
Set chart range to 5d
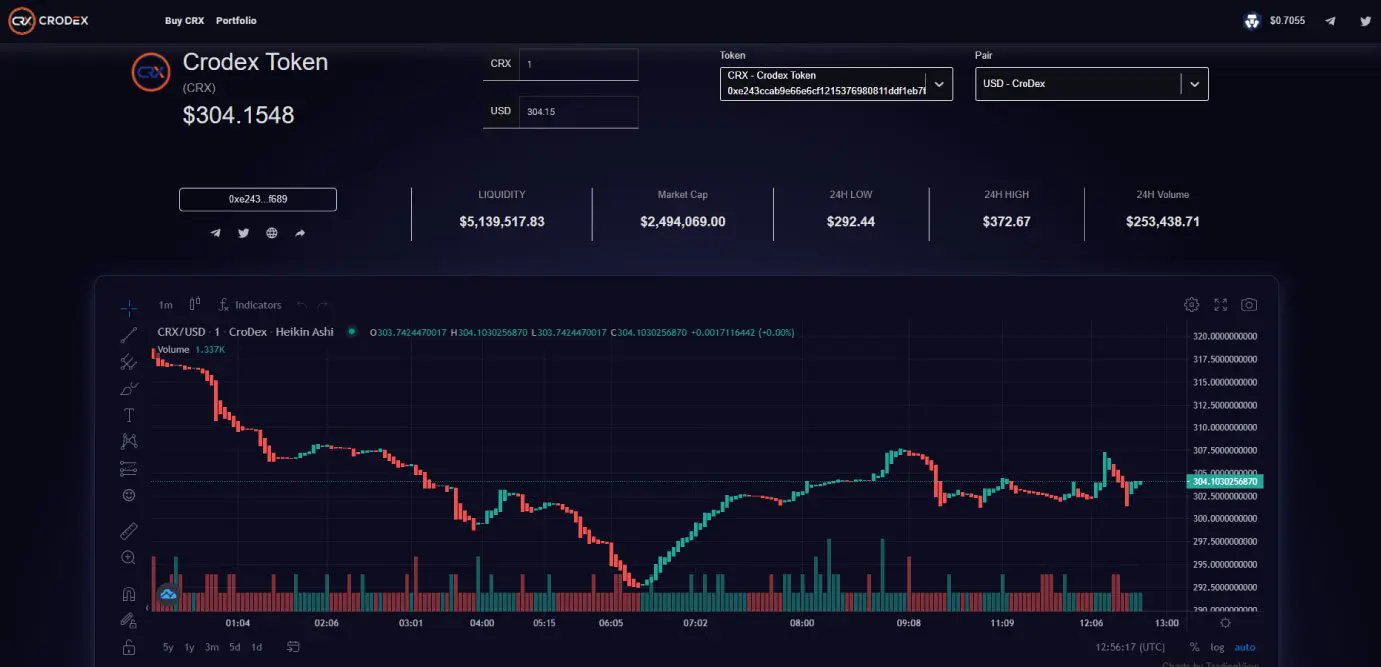pyautogui.click(x=234, y=647)
